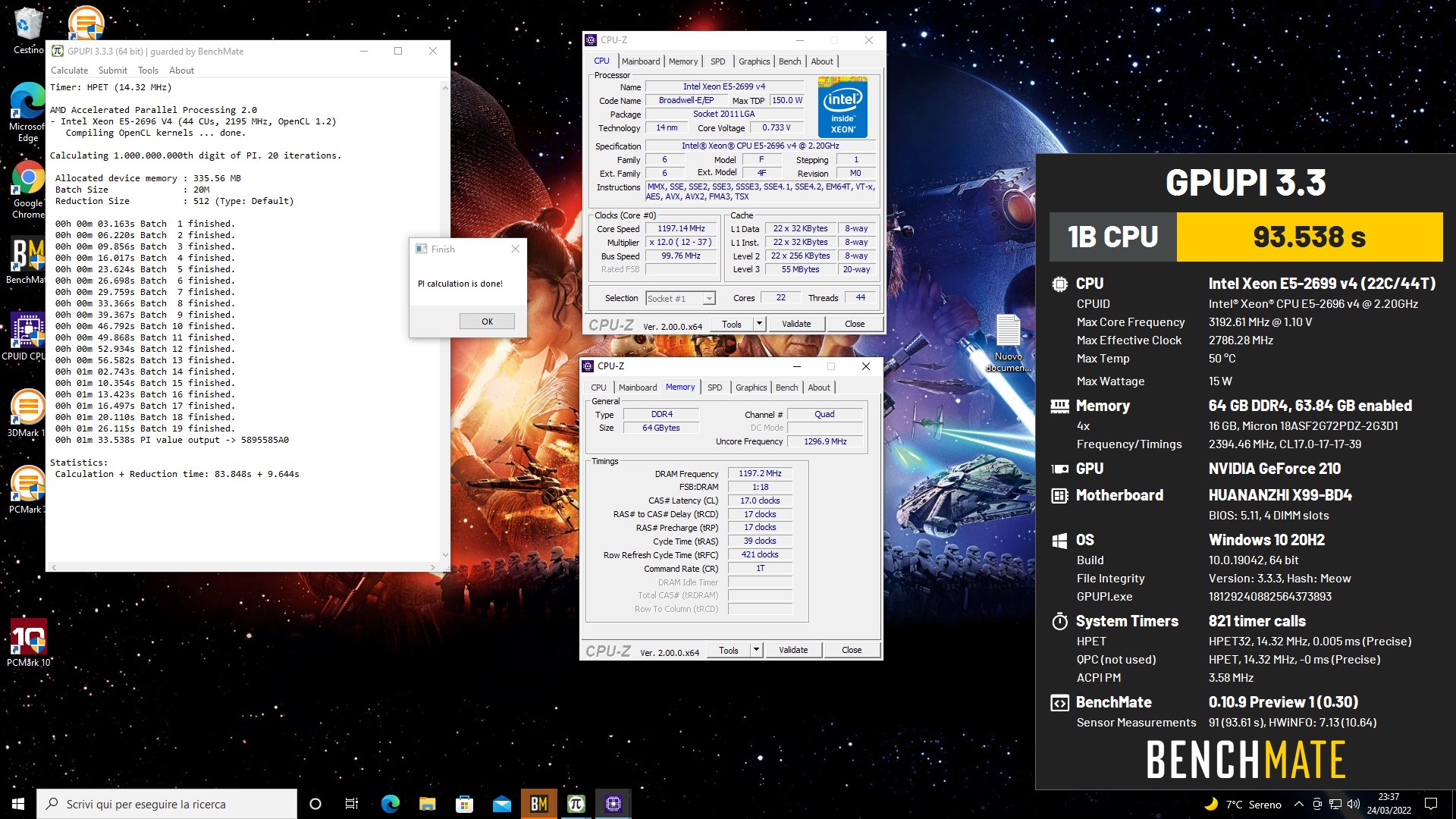This screenshot has width=1456, height=819.
Task: Open SPD tab in top CPU-Z window
Action: [x=718, y=61]
